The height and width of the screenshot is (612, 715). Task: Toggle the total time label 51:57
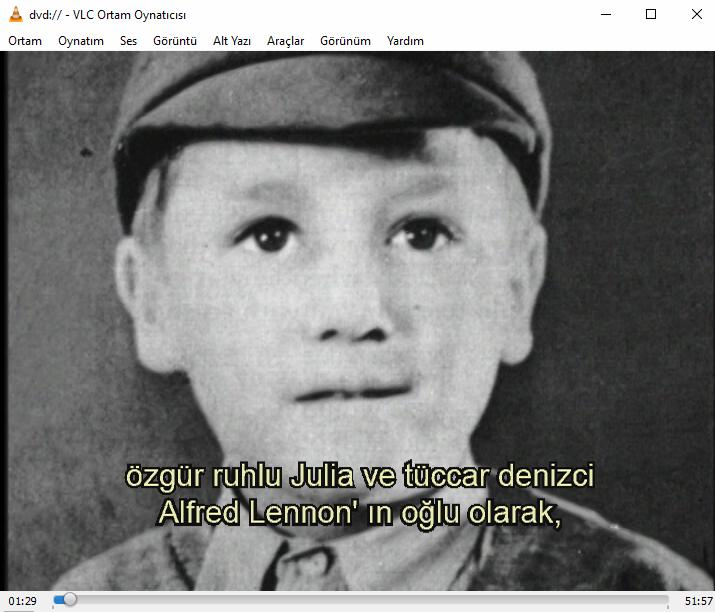tap(697, 601)
